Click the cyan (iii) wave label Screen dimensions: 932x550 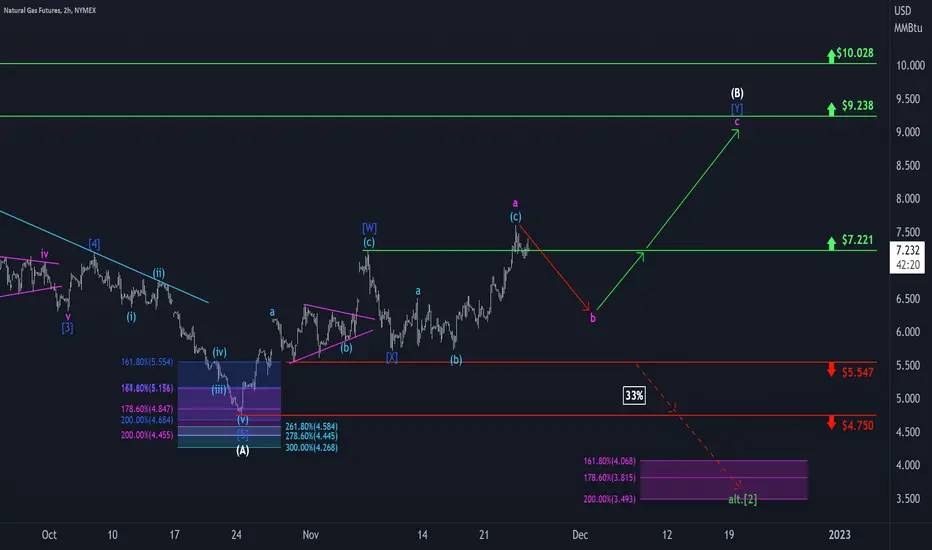tap(219, 391)
